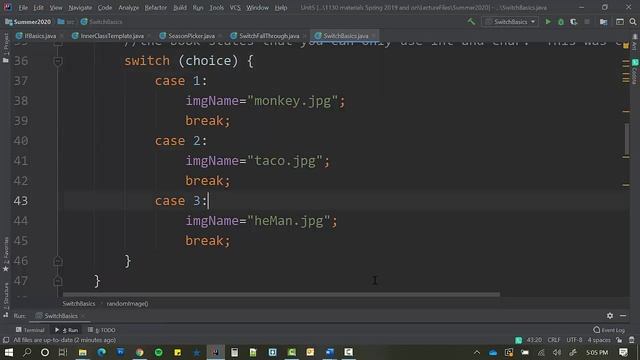Open the Build menu
The image size is (640, 360).
[x=180, y=8]
